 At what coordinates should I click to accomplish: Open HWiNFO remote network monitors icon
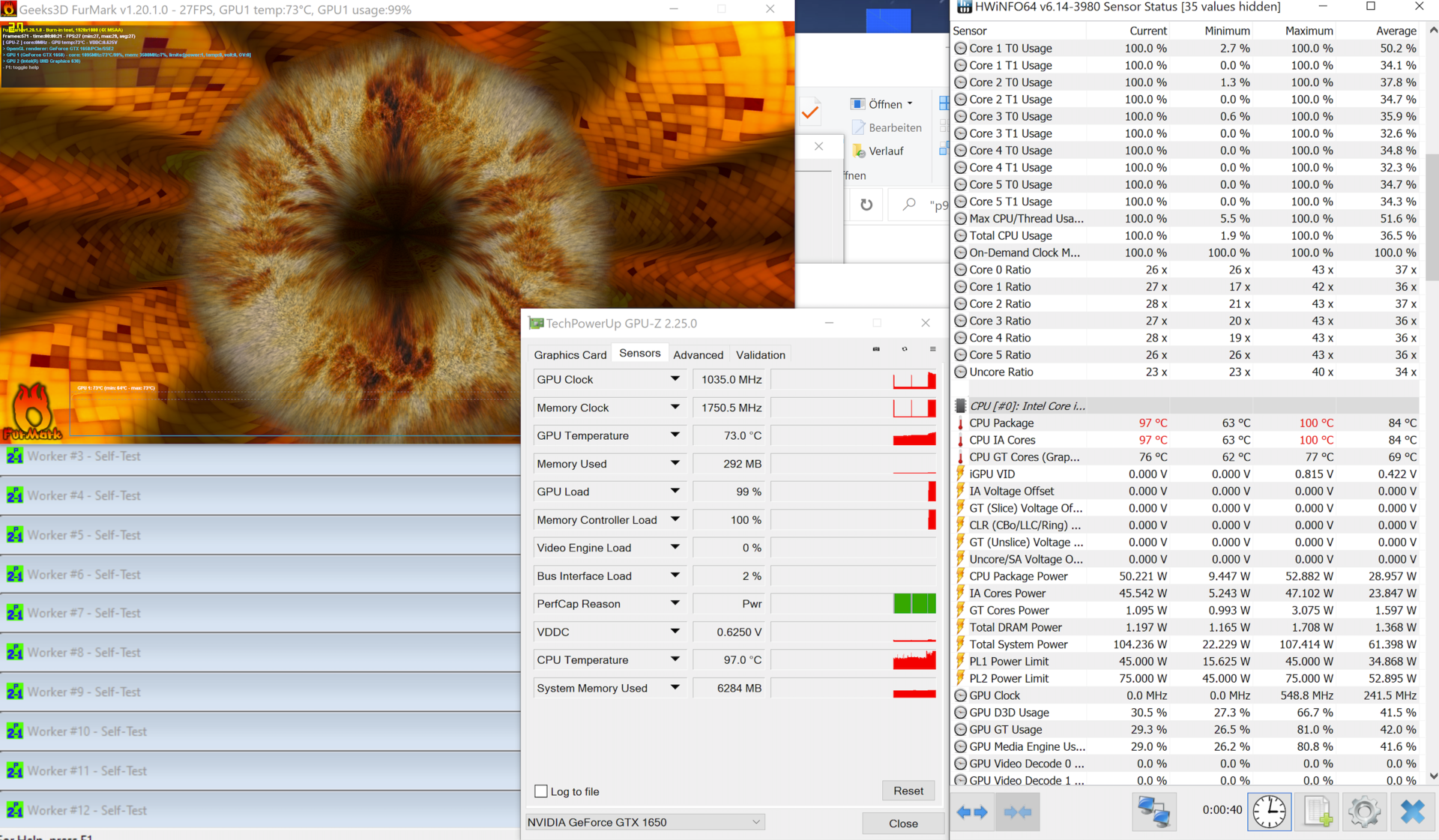click(x=1153, y=812)
